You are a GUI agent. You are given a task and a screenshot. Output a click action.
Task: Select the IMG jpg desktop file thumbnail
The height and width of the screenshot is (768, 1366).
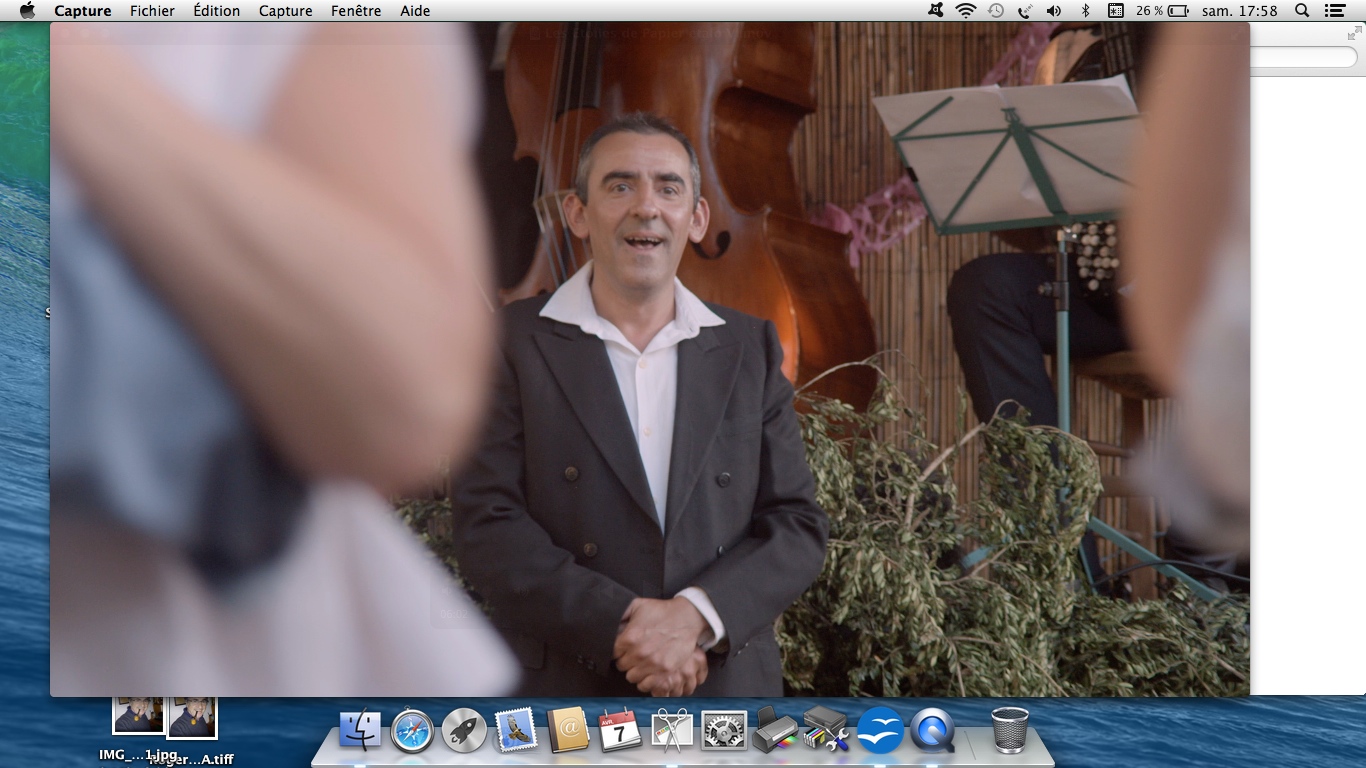click(138, 715)
